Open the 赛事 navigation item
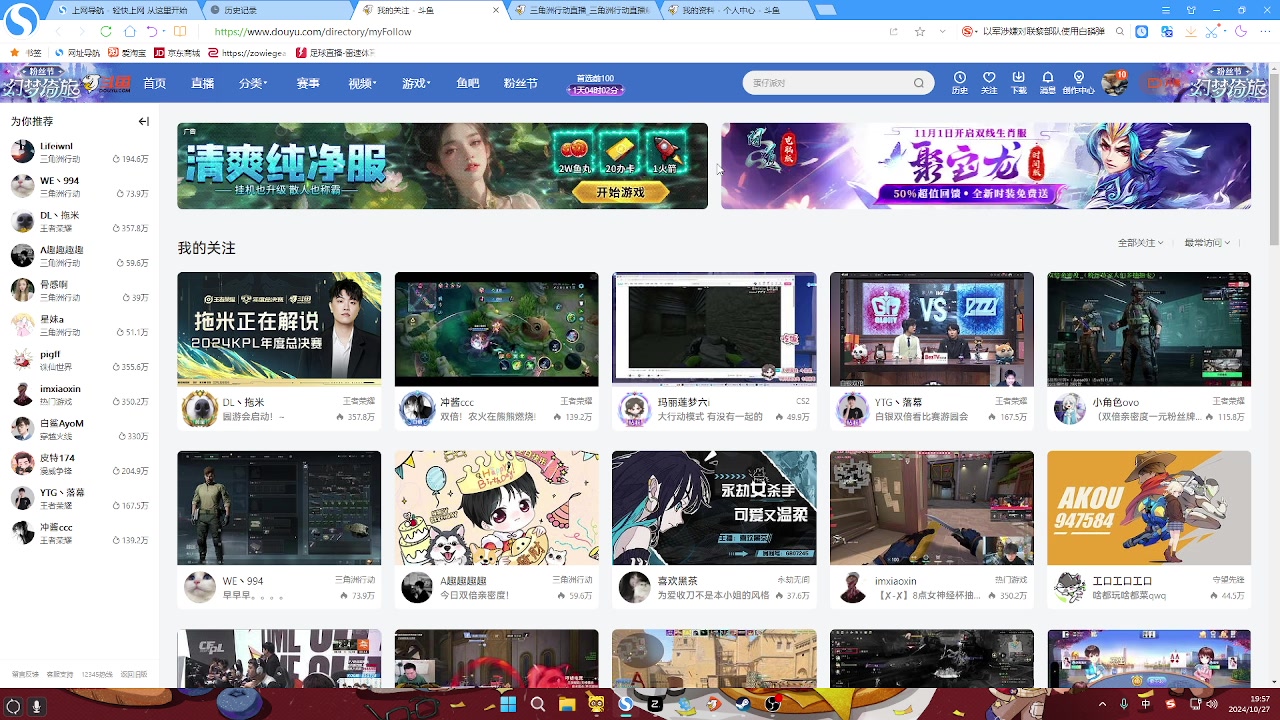Viewport: 1280px width, 720px height. point(308,83)
